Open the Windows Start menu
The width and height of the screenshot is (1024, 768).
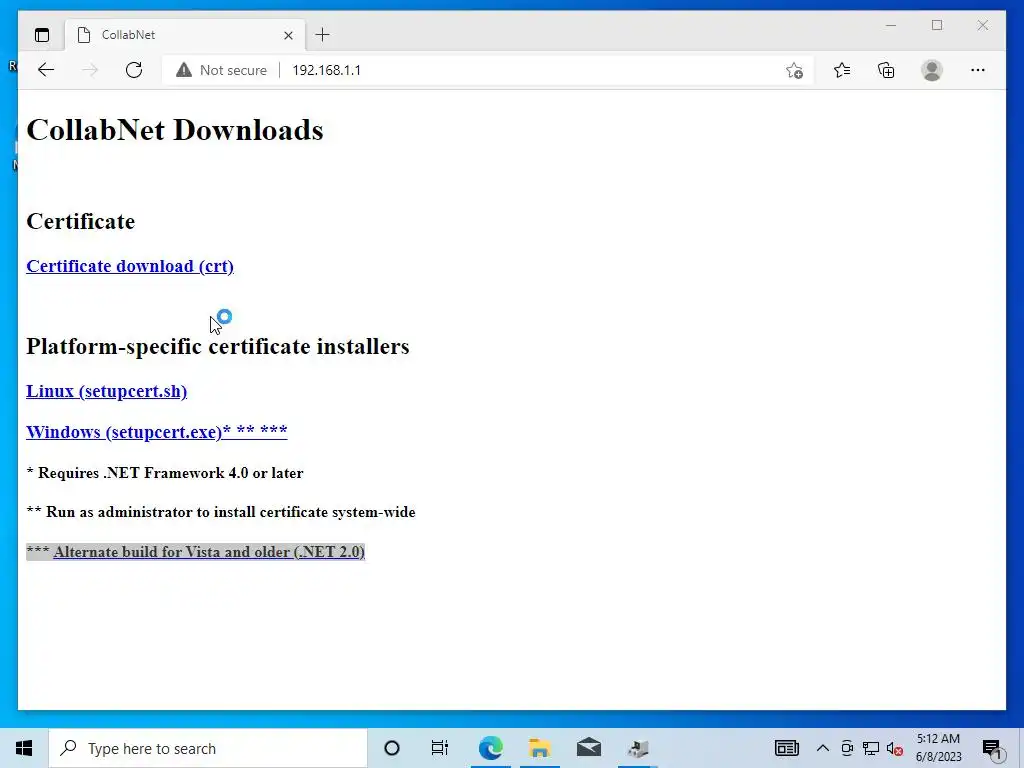pyautogui.click(x=24, y=748)
